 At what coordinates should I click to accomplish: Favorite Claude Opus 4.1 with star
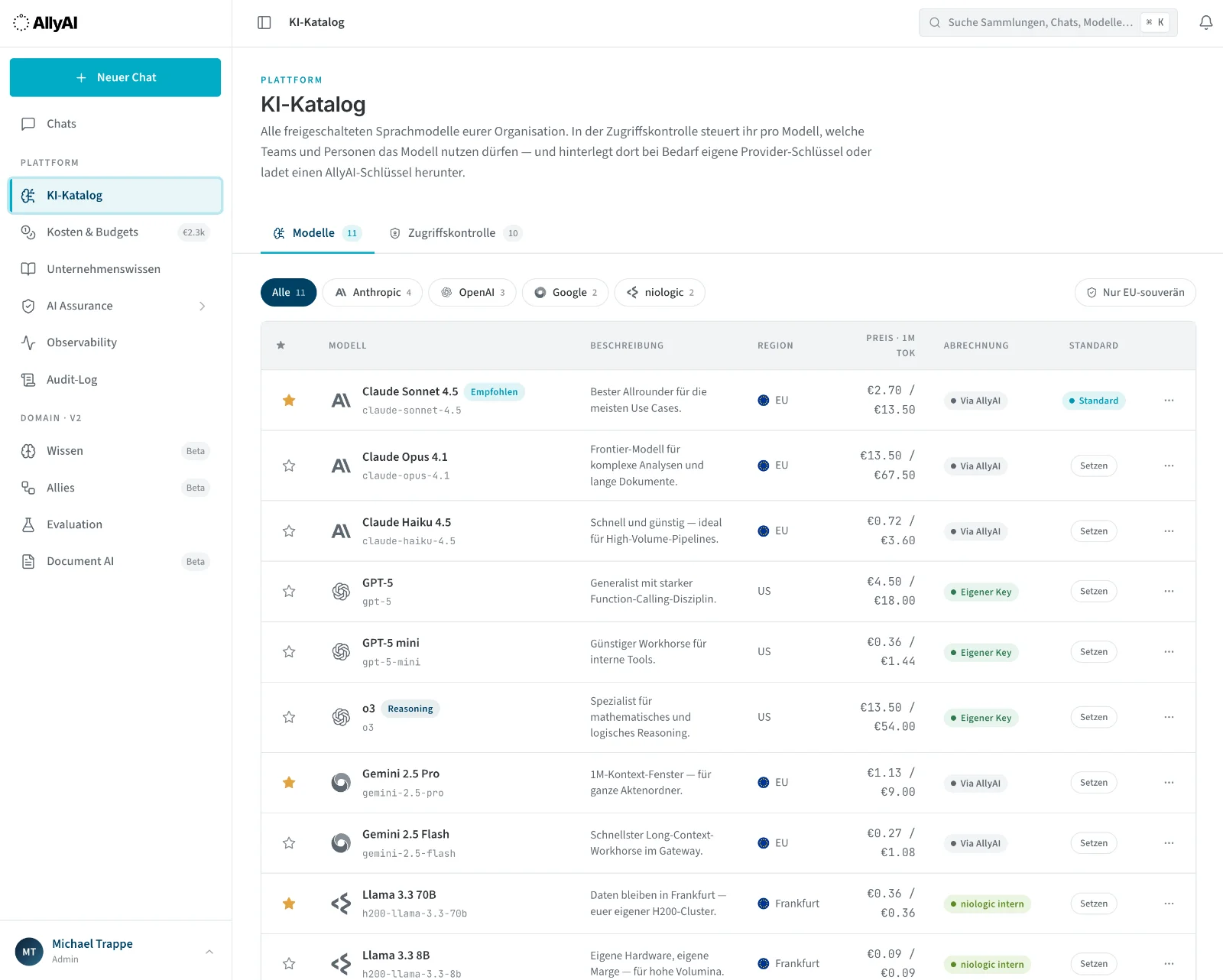point(289,466)
